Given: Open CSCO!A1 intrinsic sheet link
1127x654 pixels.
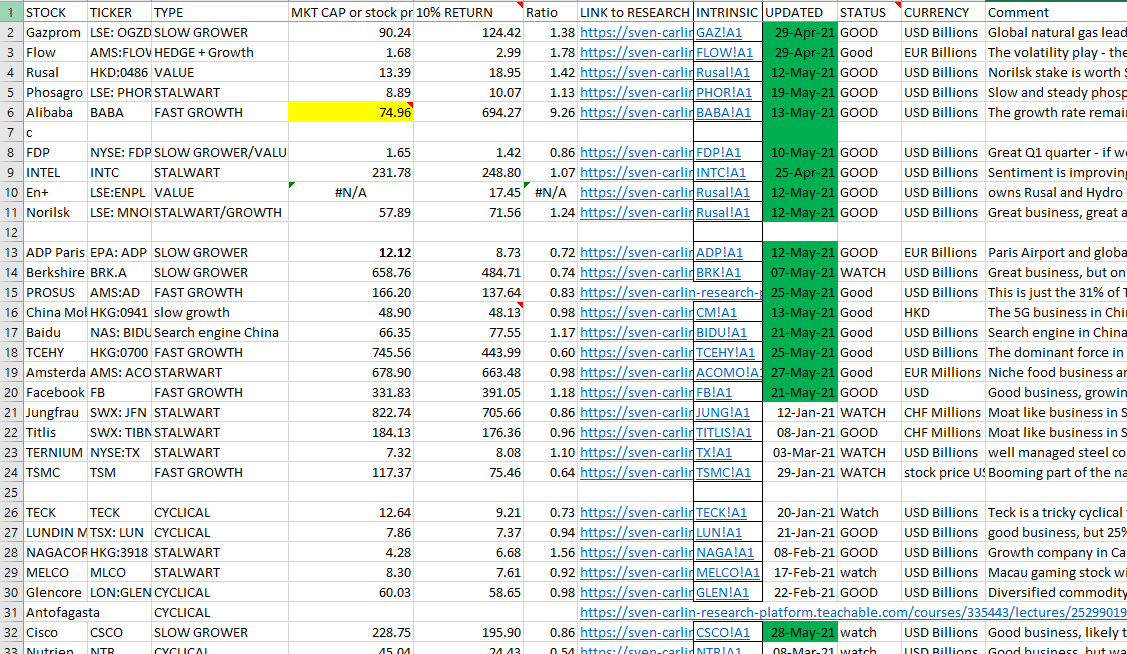Looking at the screenshot, I should coord(722,632).
